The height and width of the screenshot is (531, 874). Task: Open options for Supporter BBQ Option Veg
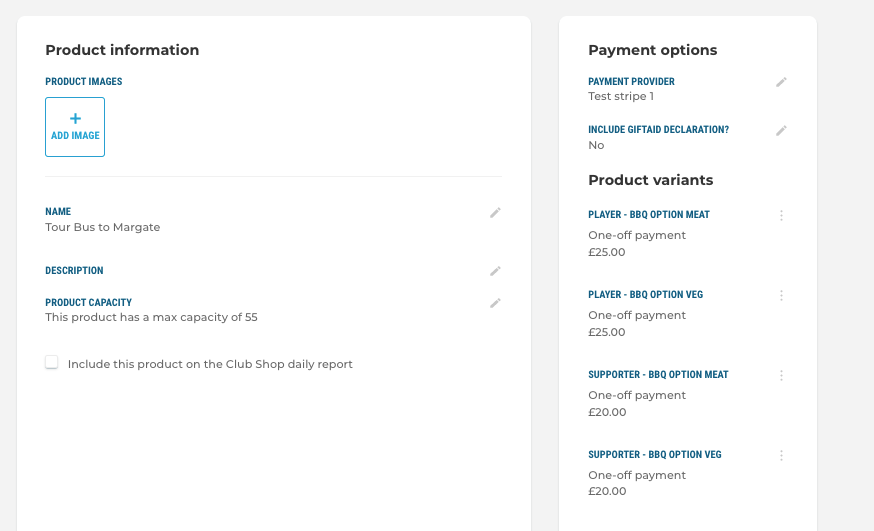coord(781,455)
